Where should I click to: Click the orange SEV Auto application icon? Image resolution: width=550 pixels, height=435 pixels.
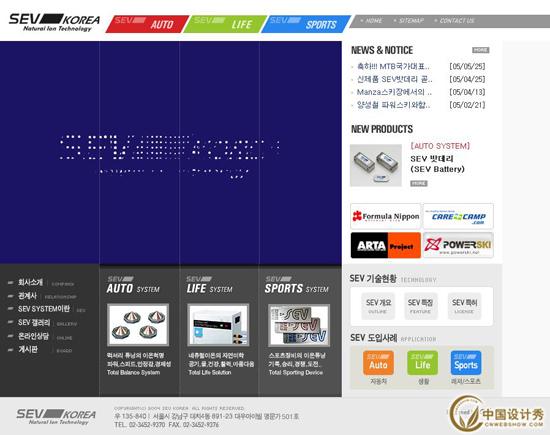pos(378,363)
